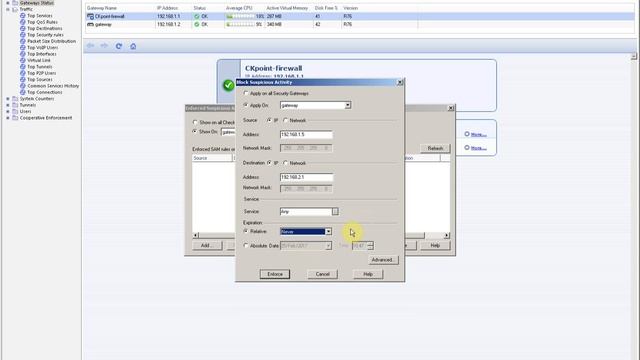Select the CKpoint-firewall gateway row icon
This screenshot has width=640, height=360.
90,16
